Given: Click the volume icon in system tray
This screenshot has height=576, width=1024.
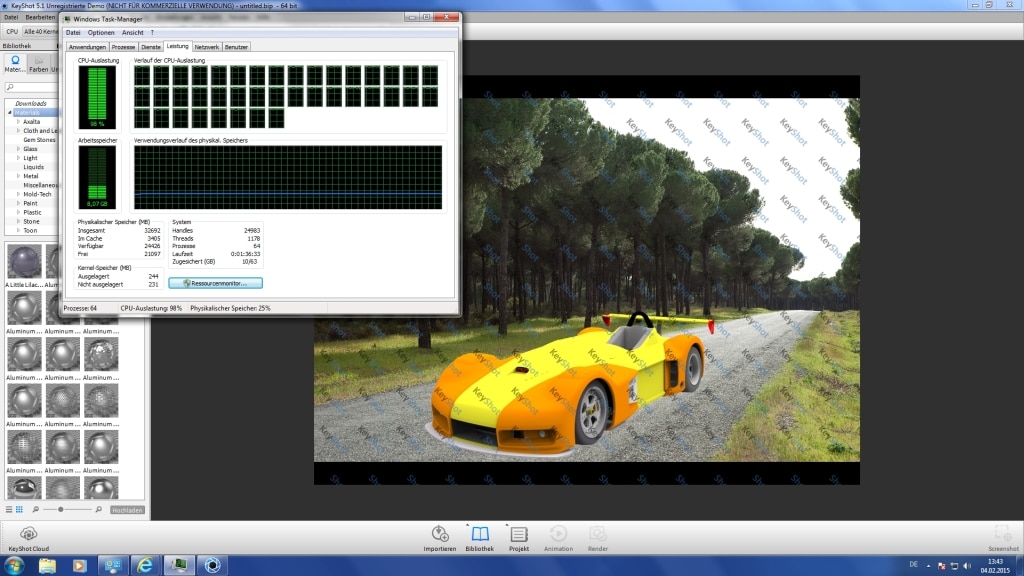Looking at the screenshot, I should coord(967,566).
